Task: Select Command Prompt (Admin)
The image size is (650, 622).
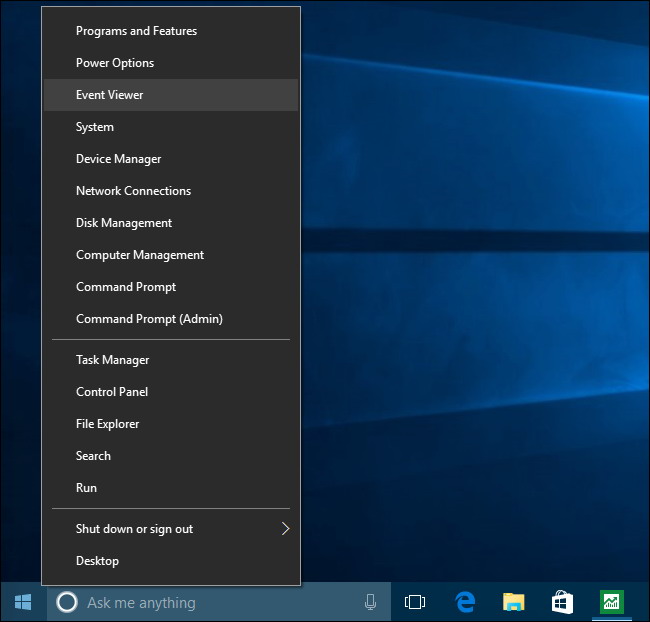Action: point(149,319)
